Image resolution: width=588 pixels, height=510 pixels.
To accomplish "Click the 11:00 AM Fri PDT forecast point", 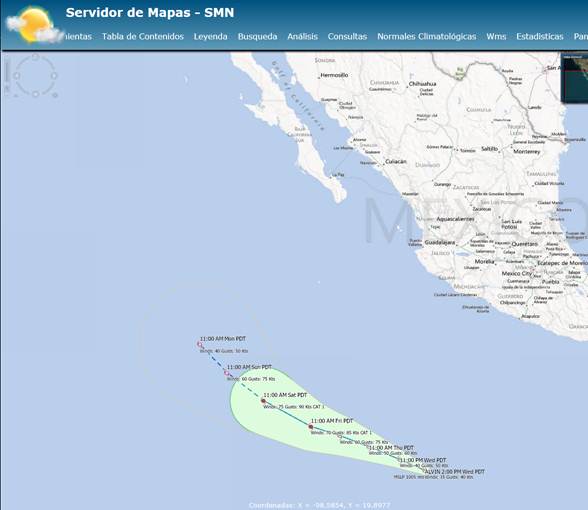I will pyautogui.click(x=310, y=427).
